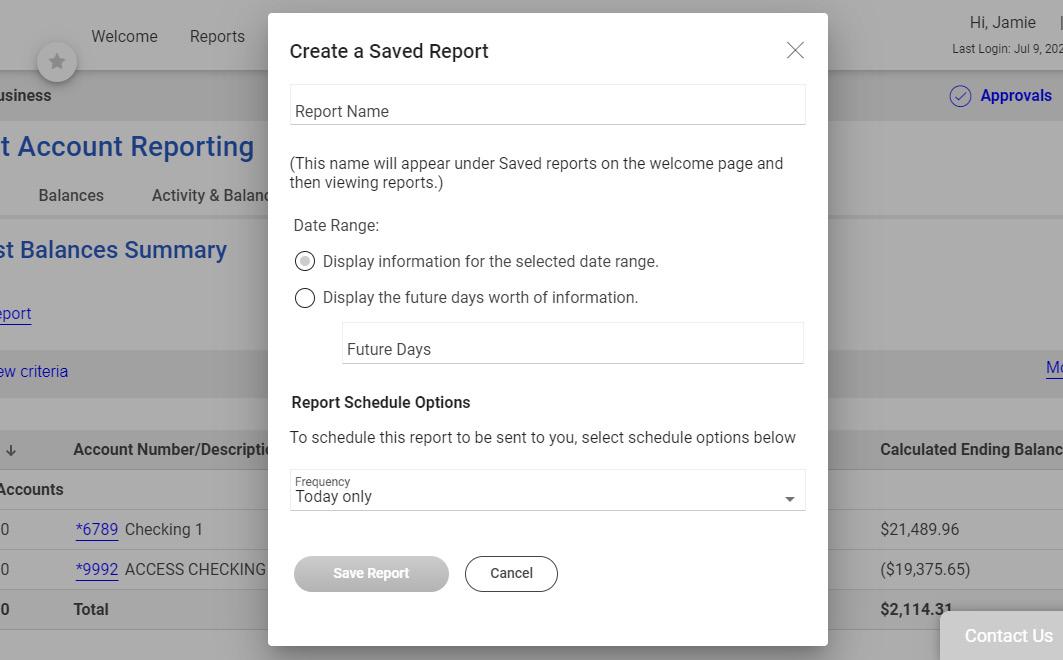Switch to the Activity & Balances tab
The height and width of the screenshot is (660, 1063).
[209, 195]
